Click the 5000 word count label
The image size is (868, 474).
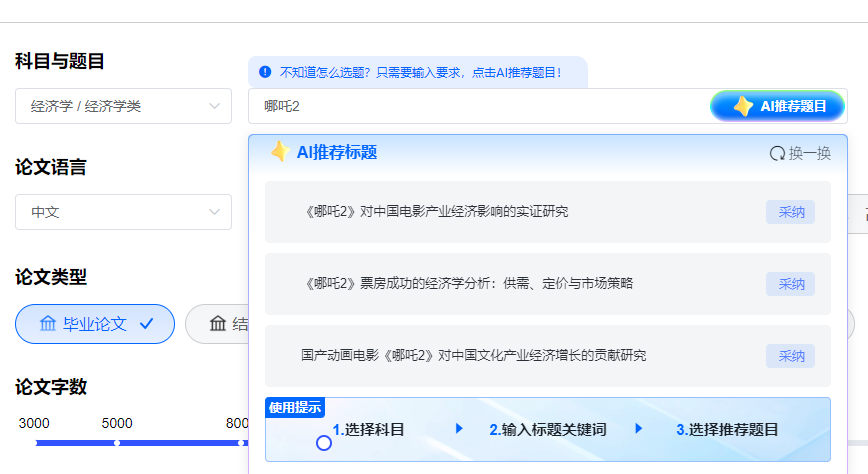coord(117,424)
